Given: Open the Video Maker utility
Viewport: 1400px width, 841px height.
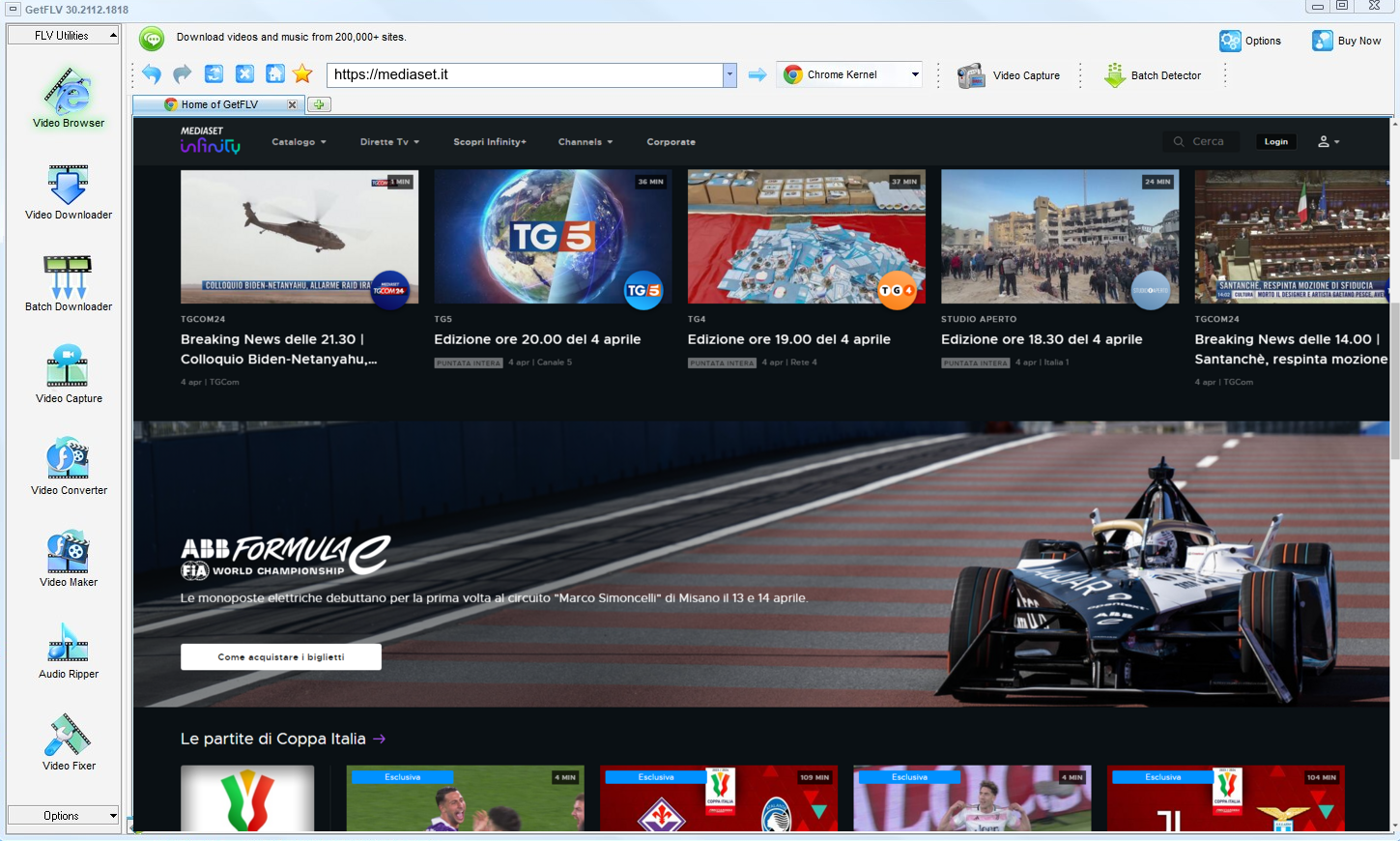Looking at the screenshot, I should point(68,558).
